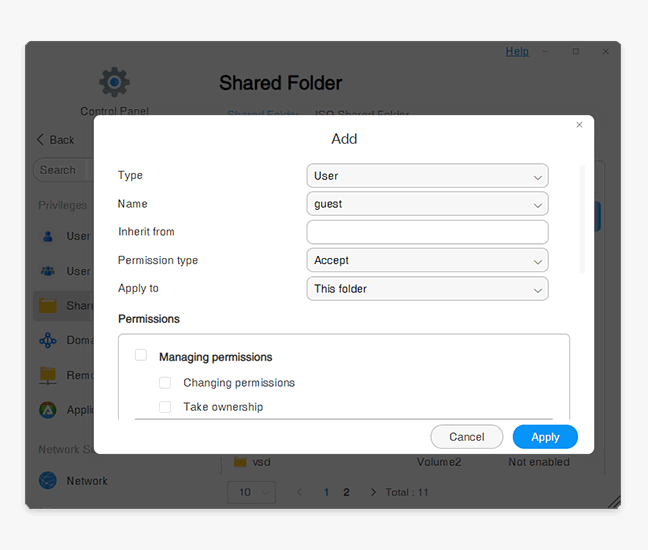Tick the Take ownership checkbox
Viewport: 648px width, 550px height.
click(165, 407)
